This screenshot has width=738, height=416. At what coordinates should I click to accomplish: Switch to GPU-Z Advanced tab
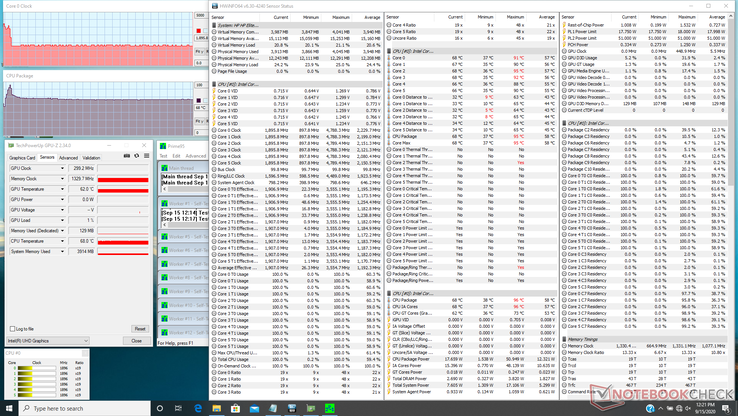(x=68, y=158)
